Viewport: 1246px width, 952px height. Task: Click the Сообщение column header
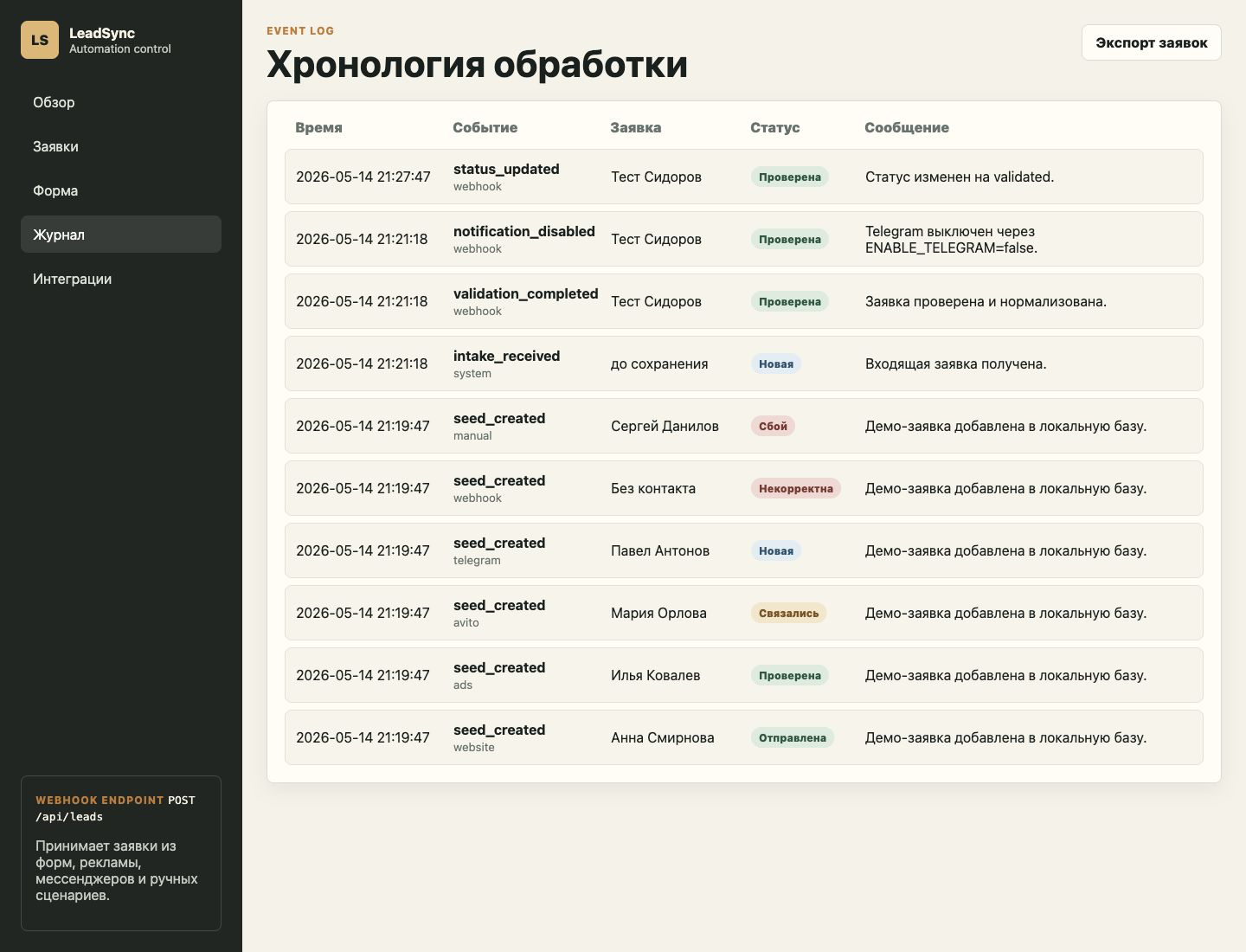pos(907,127)
